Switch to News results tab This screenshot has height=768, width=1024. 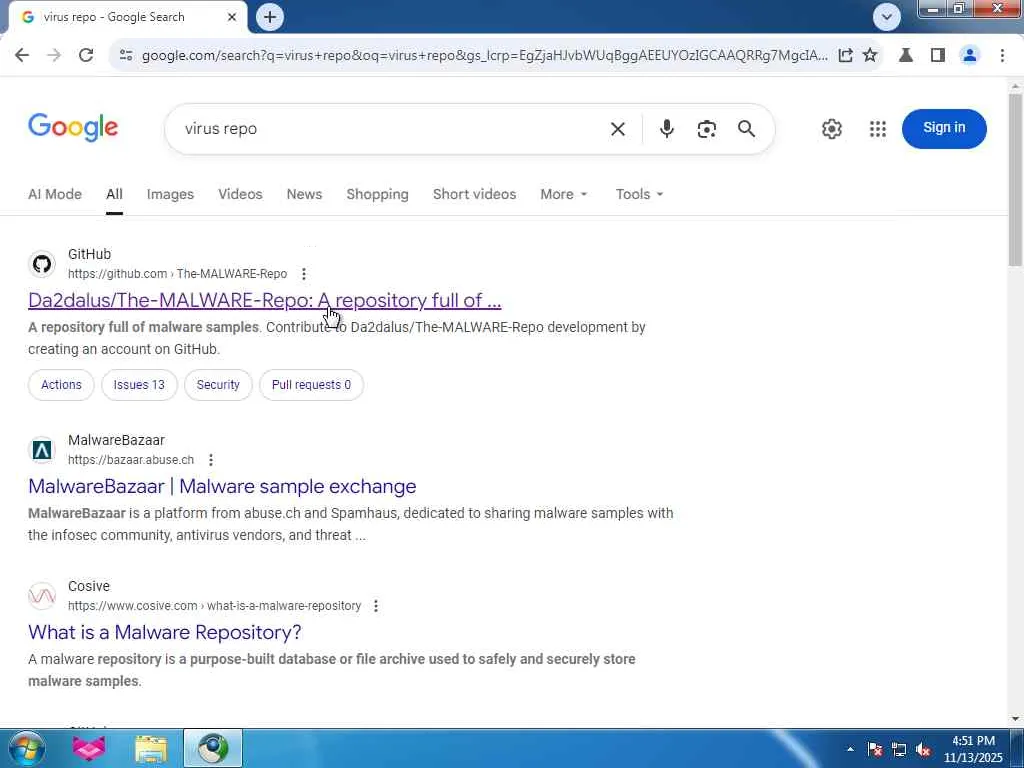(x=304, y=194)
